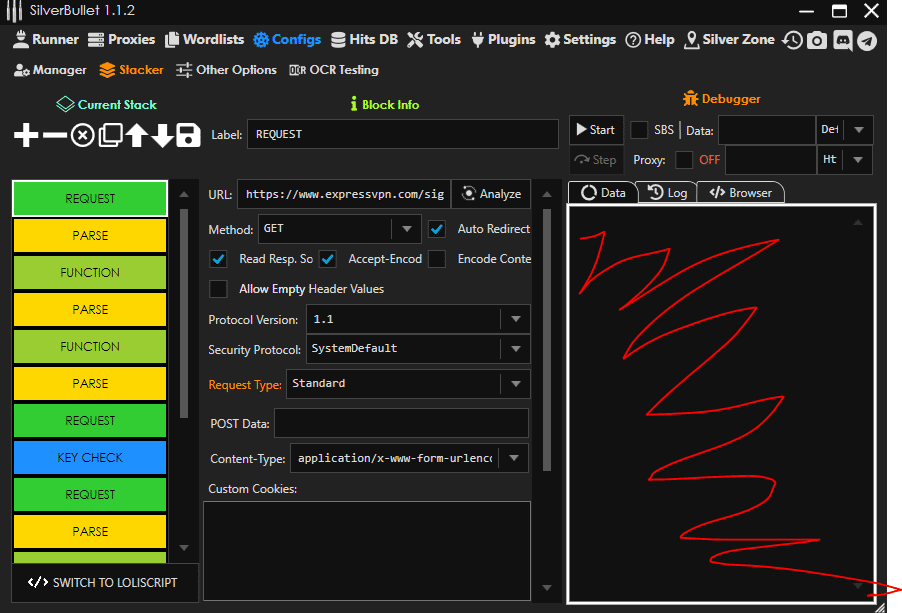
Task: Click the debugger proxy input field
Action: (771, 160)
